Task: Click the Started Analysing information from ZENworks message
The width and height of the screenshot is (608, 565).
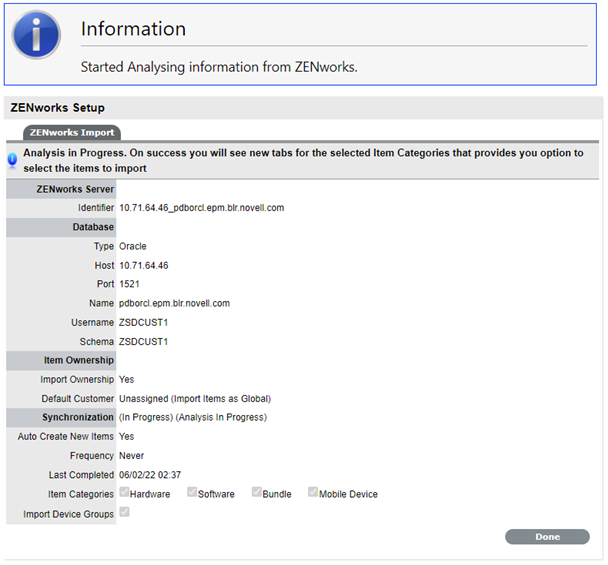Action: pos(219,67)
